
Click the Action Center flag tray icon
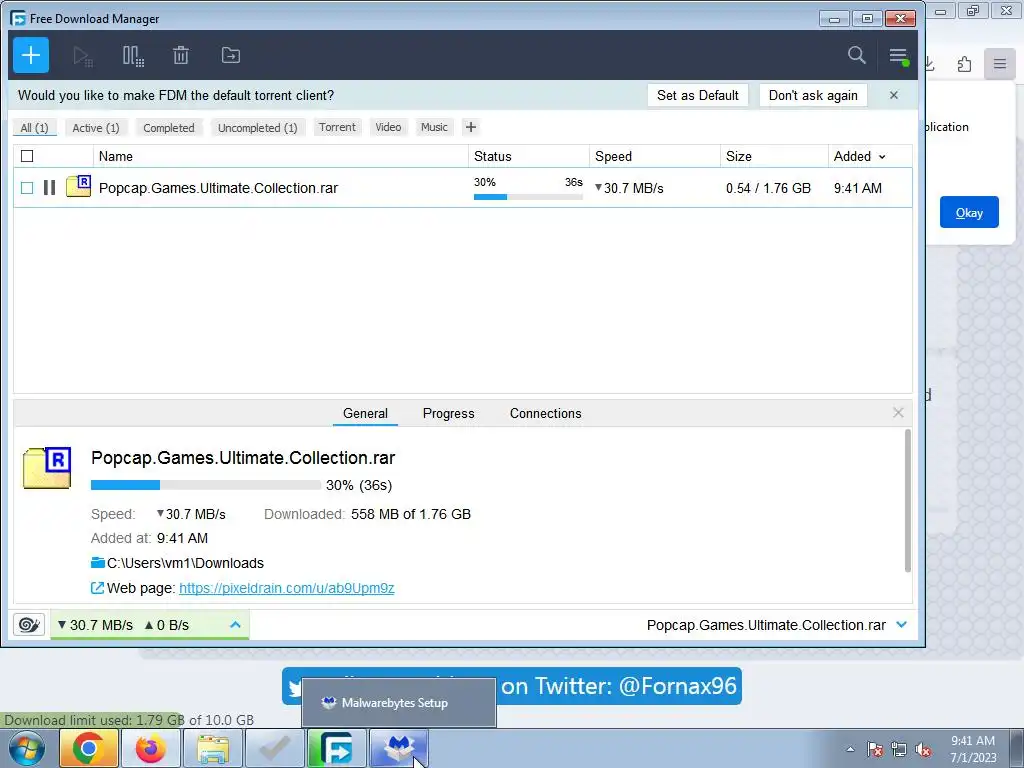point(874,749)
